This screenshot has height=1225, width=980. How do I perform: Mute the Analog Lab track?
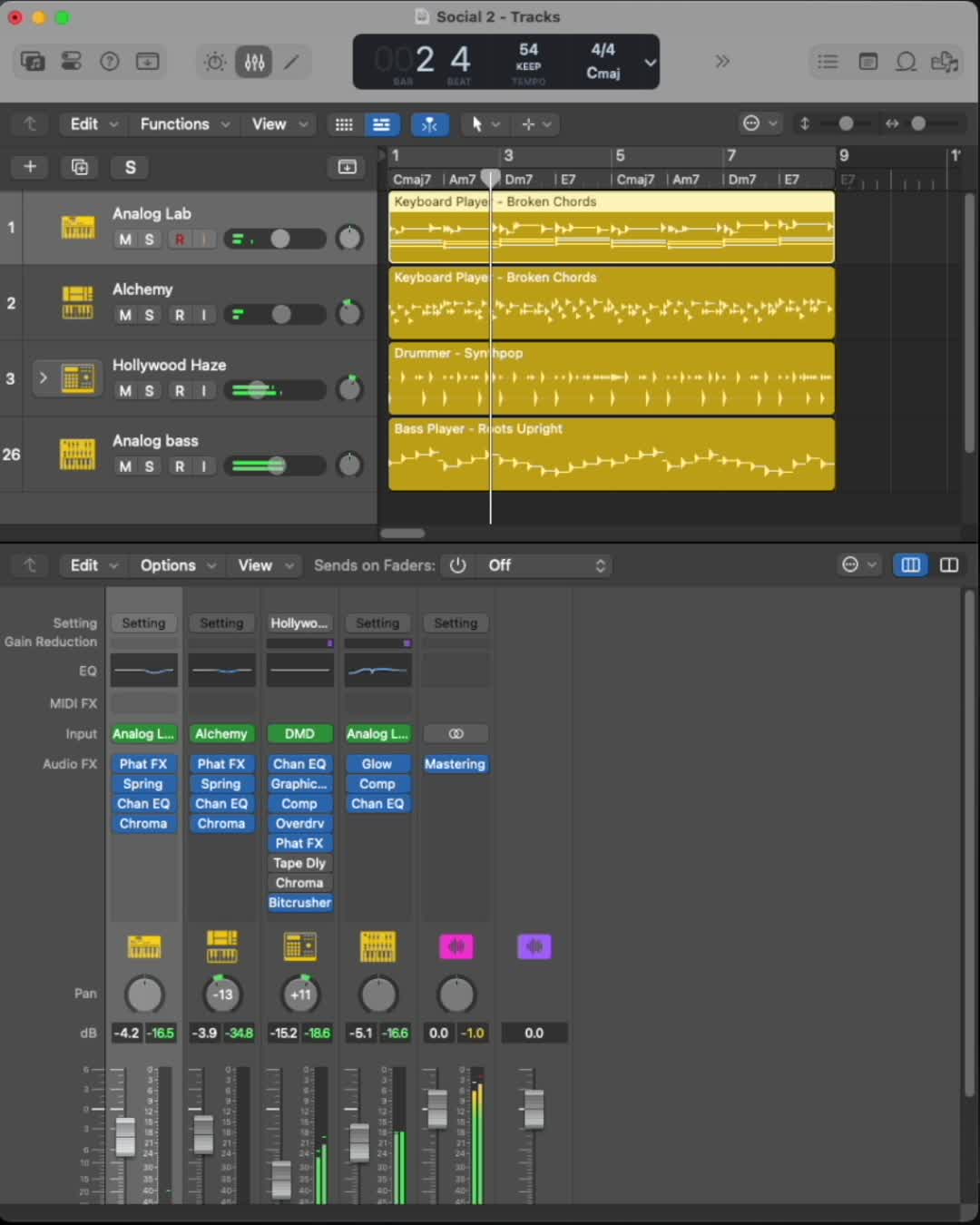[x=125, y=240]
